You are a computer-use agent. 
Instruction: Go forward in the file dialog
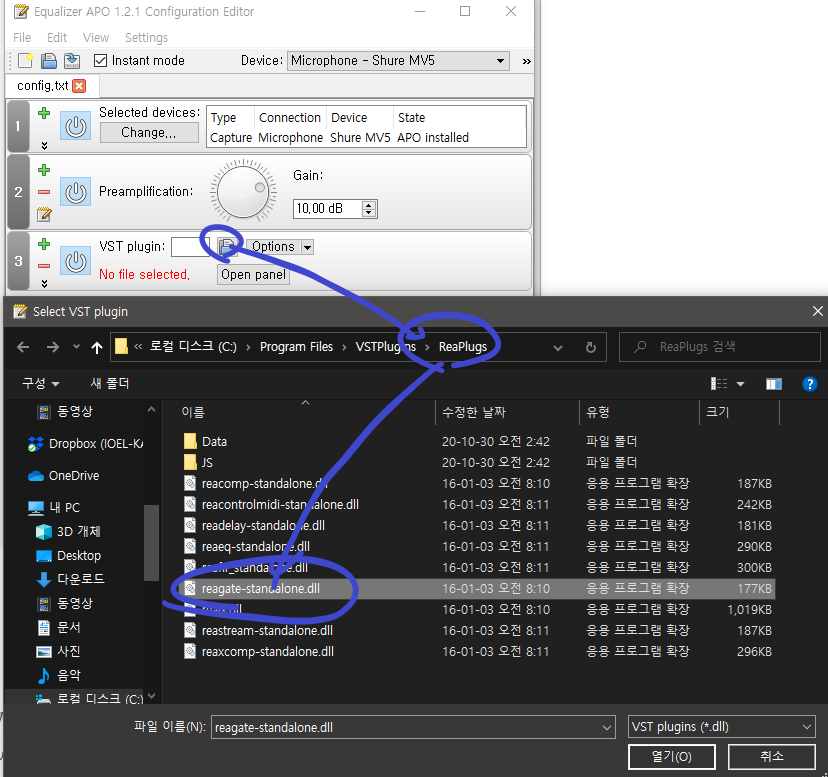(x=53, y=347)
